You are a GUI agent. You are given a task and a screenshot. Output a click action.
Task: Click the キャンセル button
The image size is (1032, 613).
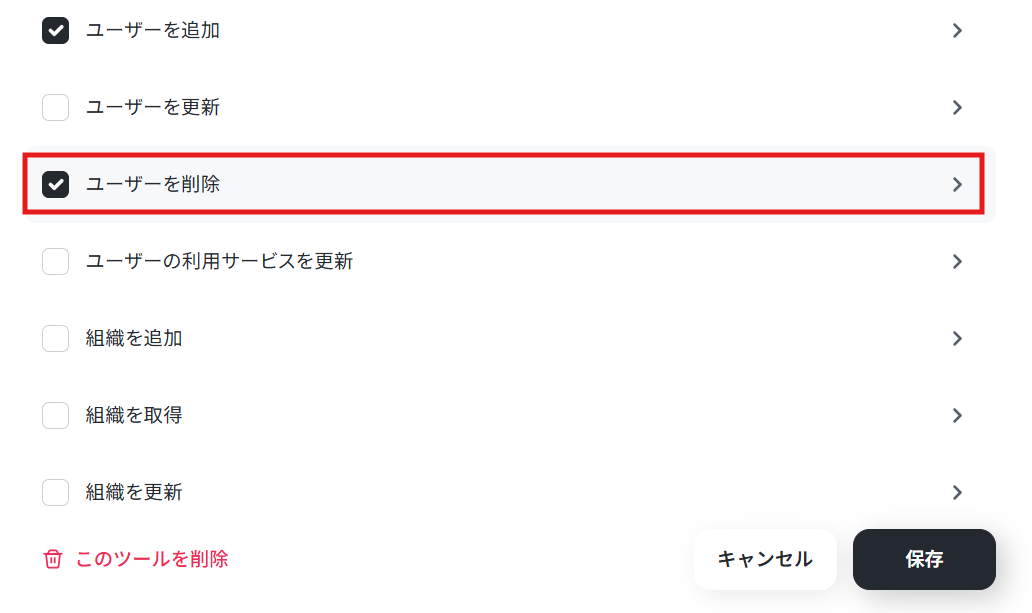[x=765, y=559]
